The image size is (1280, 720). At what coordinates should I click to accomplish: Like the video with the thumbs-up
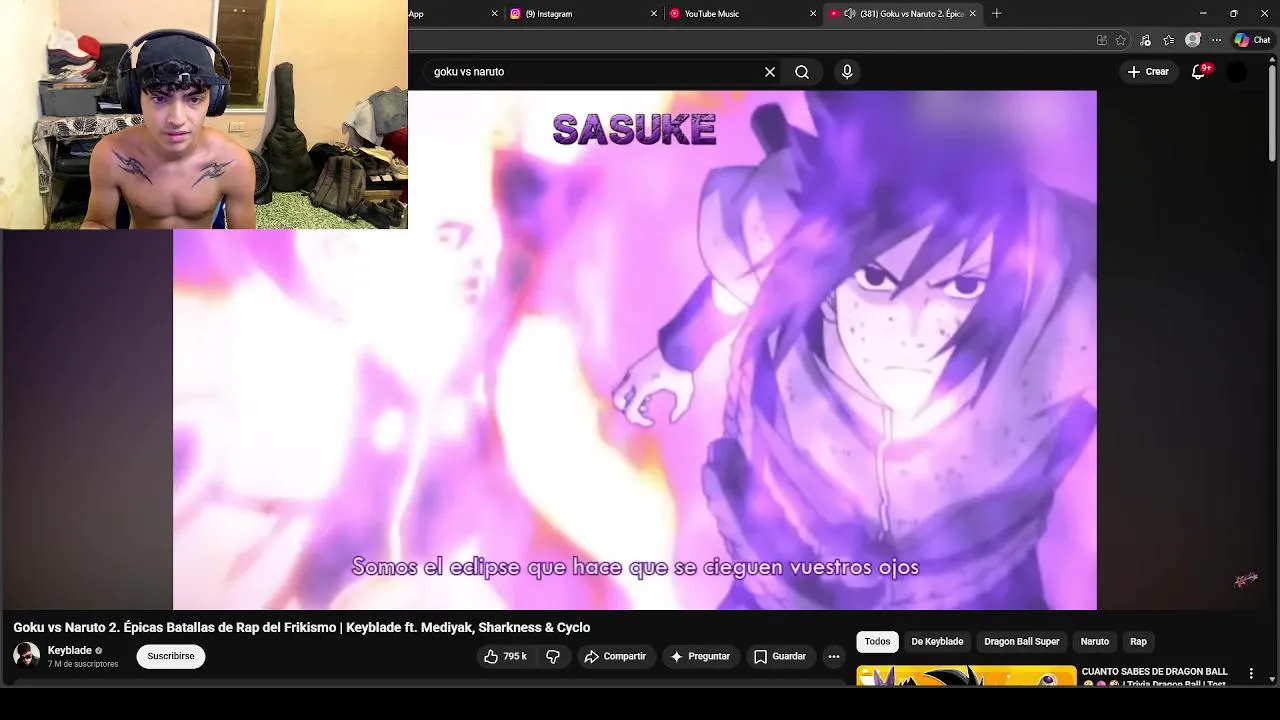505,657
